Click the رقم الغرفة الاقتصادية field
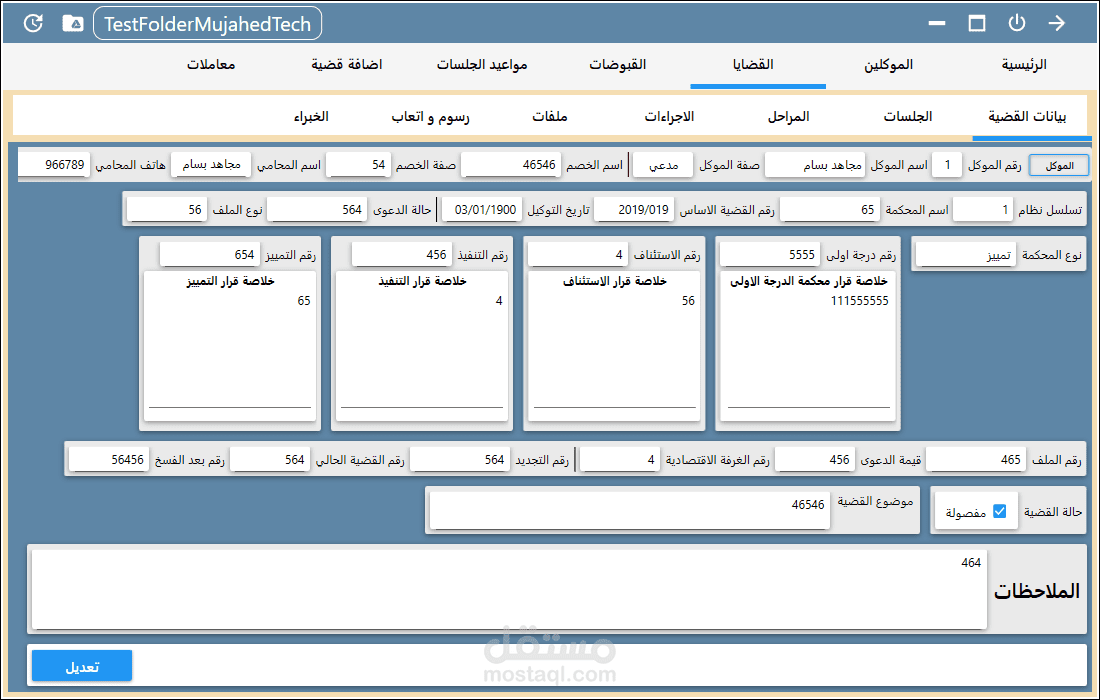This screenshot has height=700, width=1100. 620,459
